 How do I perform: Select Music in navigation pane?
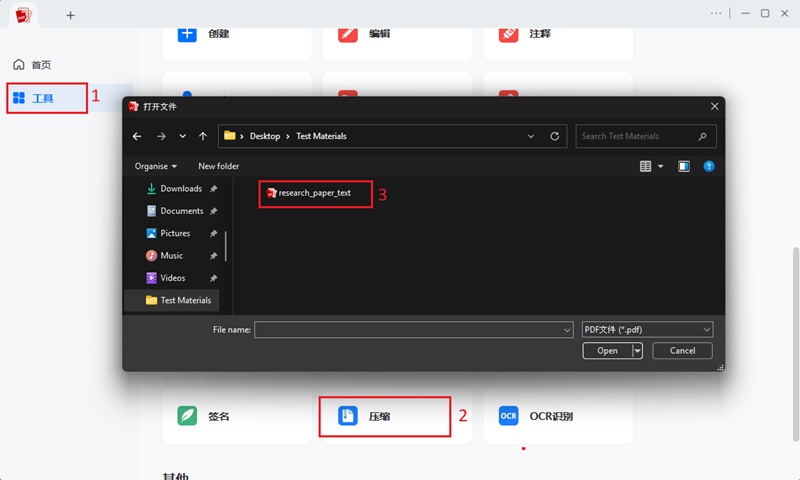173,256
